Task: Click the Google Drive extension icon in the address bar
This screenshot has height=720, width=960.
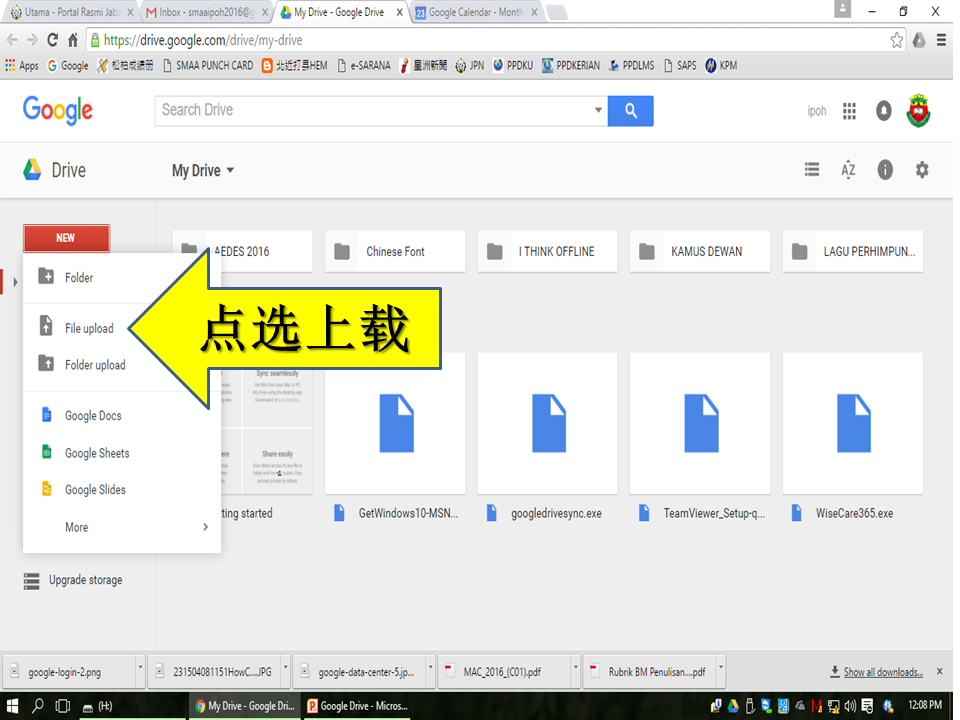Action: click(x=919, y=40)
